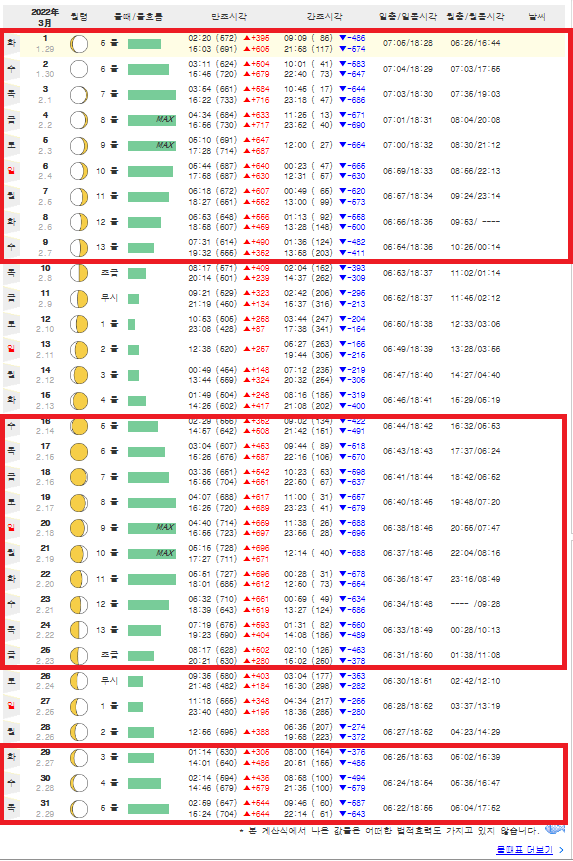Click the chevron arrow beside 물때표 더보기

561,850
